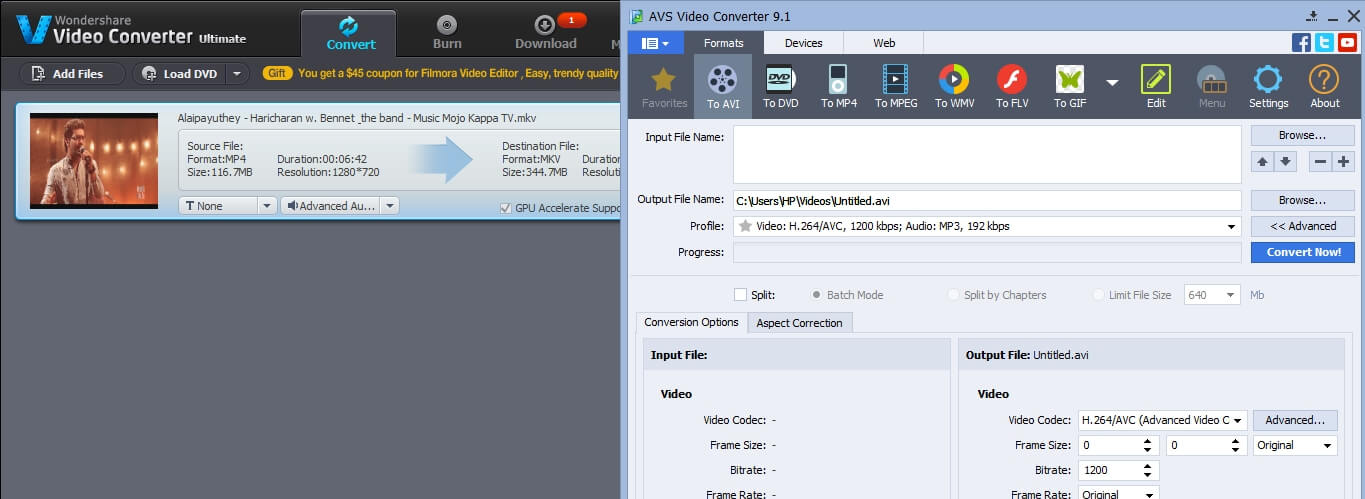Click the concert video thumbnail in Wondershare
The image size is (1365, 499).
click(x=94, y=160)
